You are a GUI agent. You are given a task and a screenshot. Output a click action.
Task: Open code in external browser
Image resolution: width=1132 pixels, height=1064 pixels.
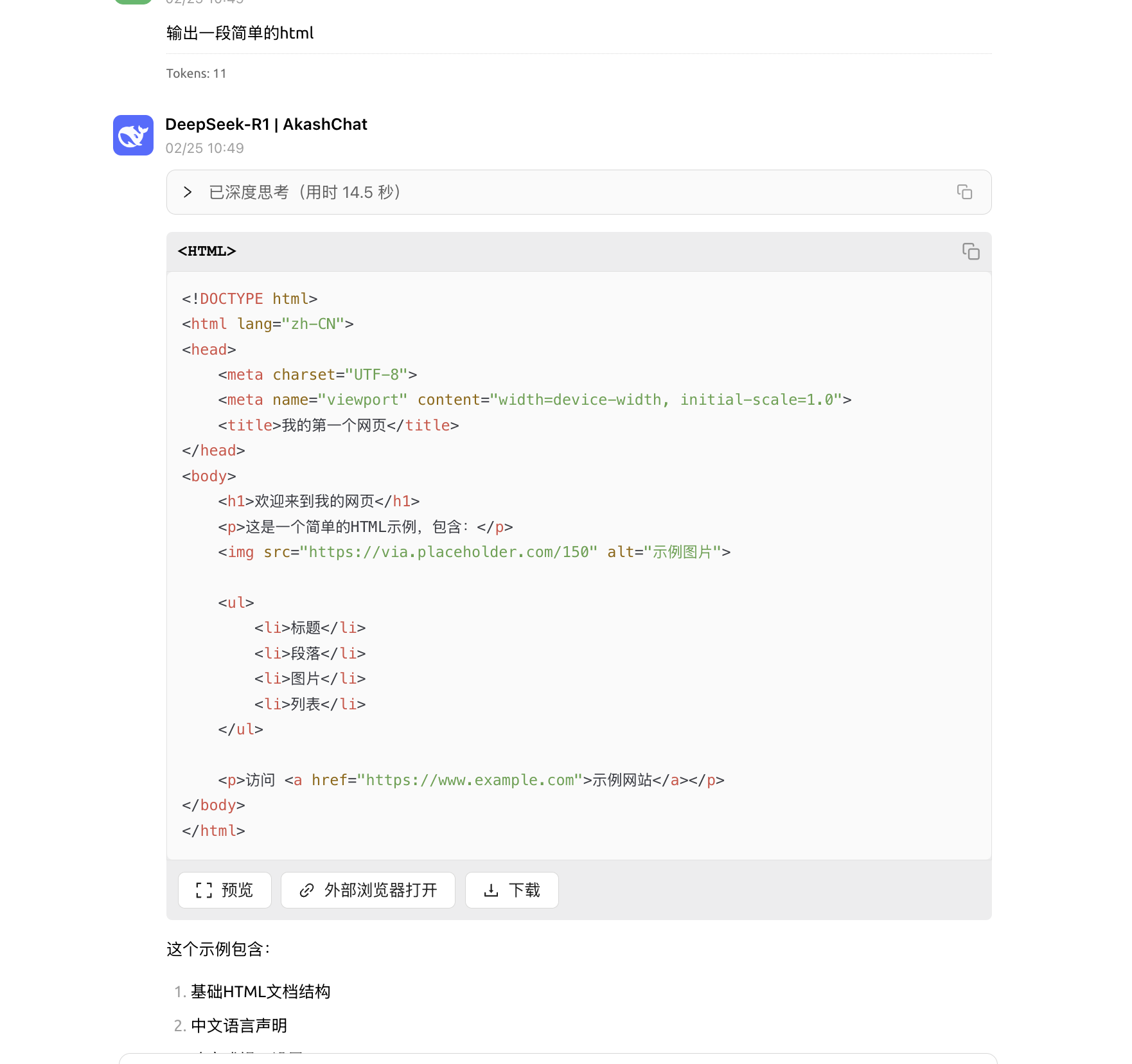[x=368, y=890]
